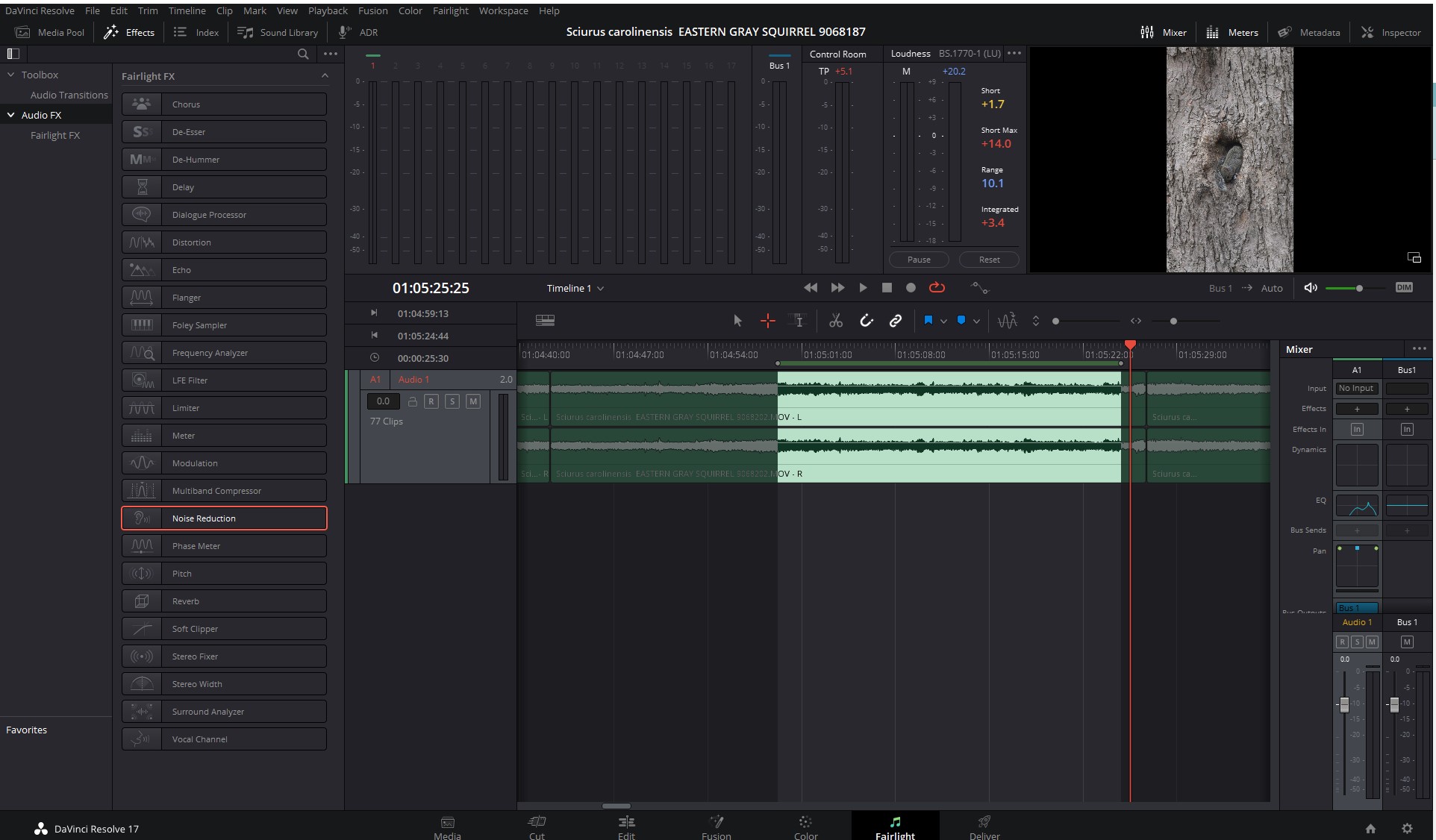Open the Fairlight menu

(x=451, y=10)
